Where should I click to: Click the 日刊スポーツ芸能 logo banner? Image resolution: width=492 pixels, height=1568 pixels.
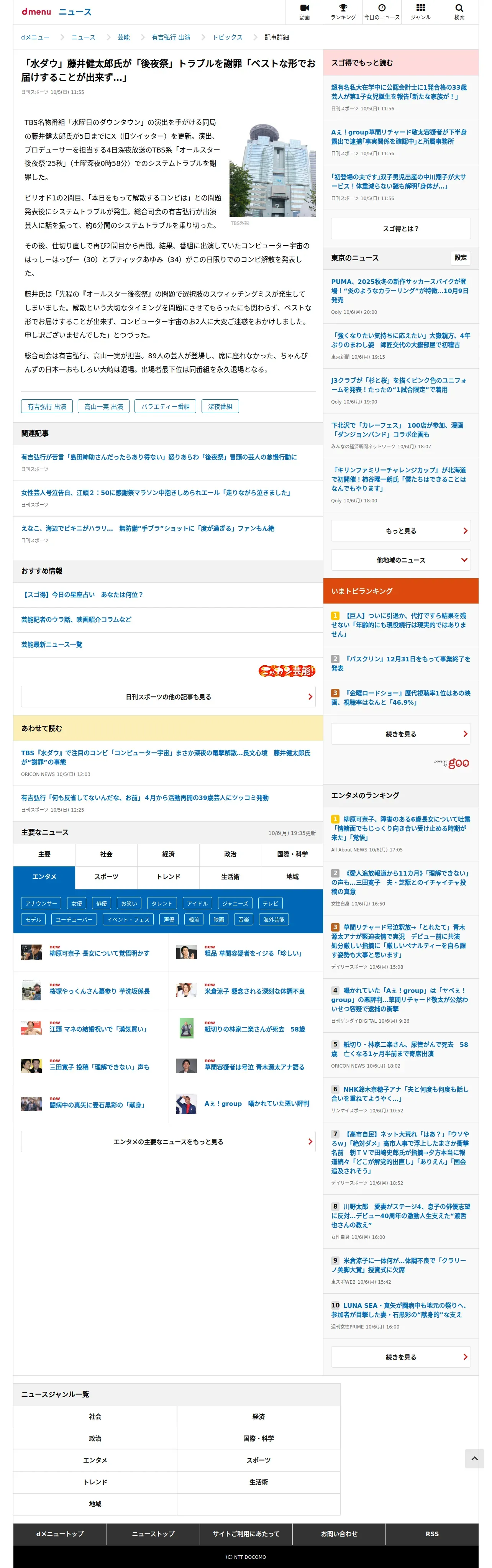click(x=286, y=671)
